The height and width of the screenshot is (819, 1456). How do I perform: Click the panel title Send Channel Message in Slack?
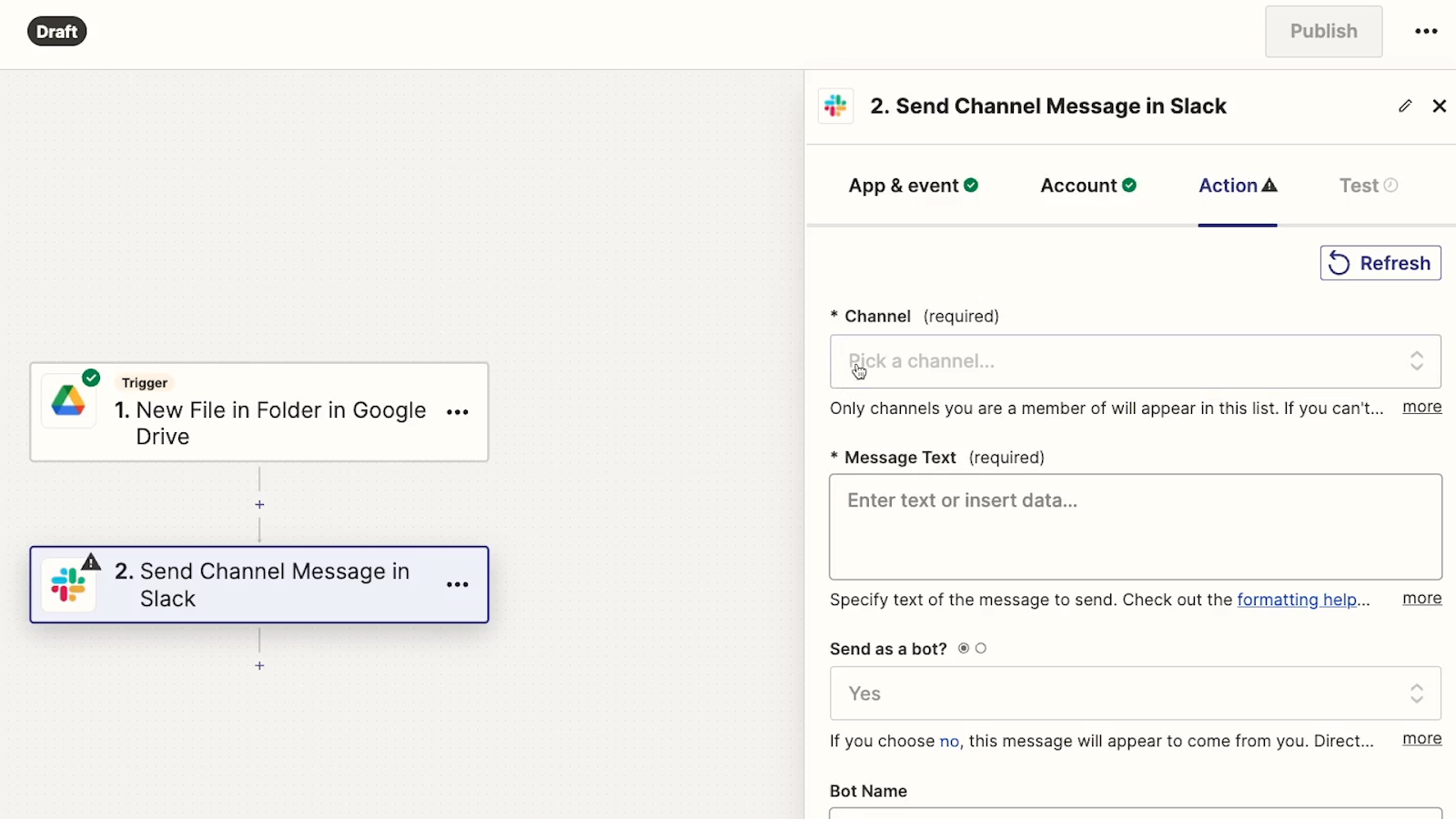(1047, 106)
